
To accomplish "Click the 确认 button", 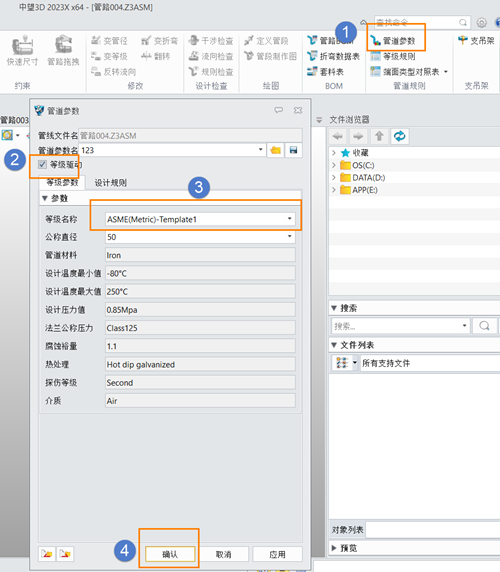I will click(x=170, y=554).
